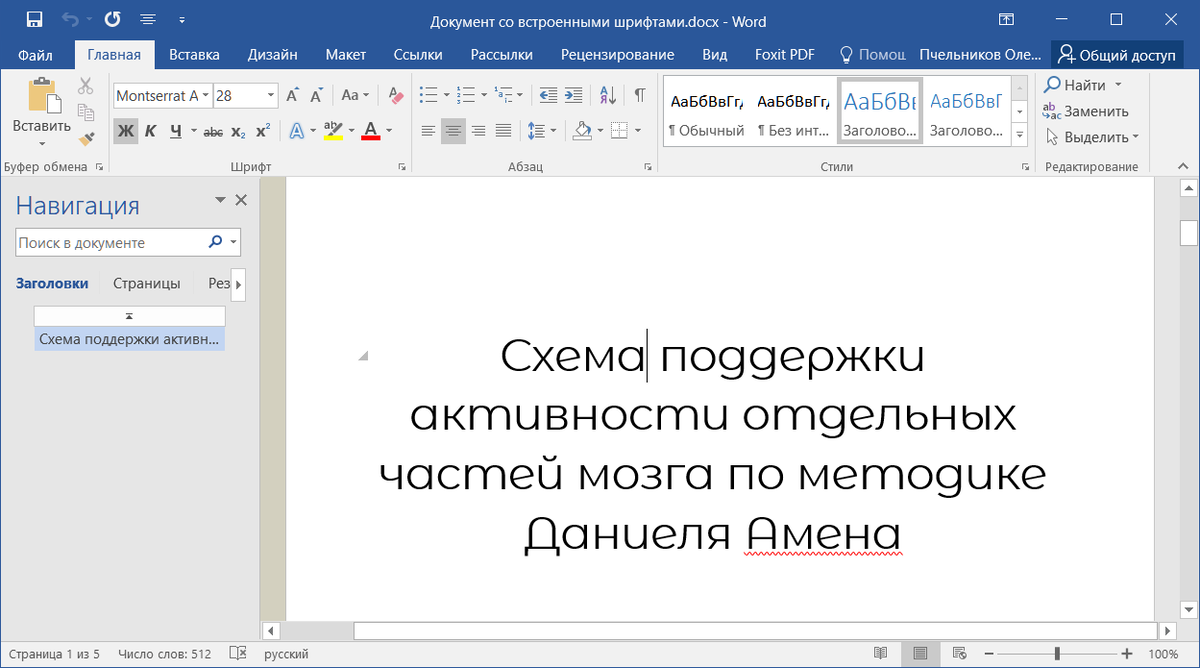Click the Общий доступ button
Image resolution: width=1200 pixels, height=668 pixels.
coord(1117,56)
